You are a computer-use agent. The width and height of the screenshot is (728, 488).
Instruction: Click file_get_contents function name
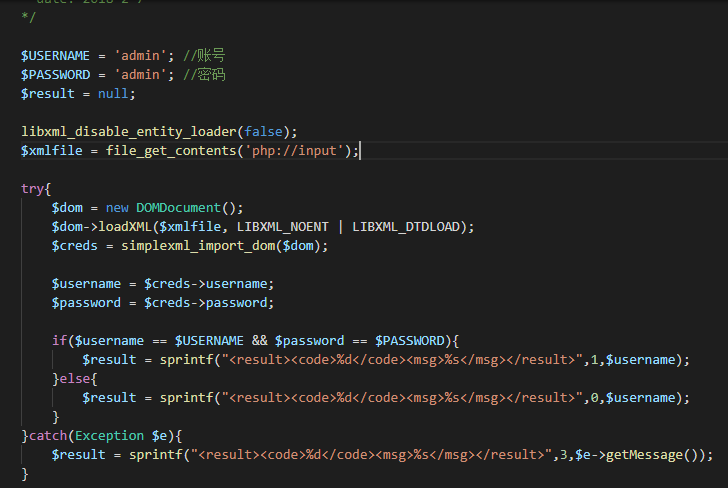[x=171, y=151]
